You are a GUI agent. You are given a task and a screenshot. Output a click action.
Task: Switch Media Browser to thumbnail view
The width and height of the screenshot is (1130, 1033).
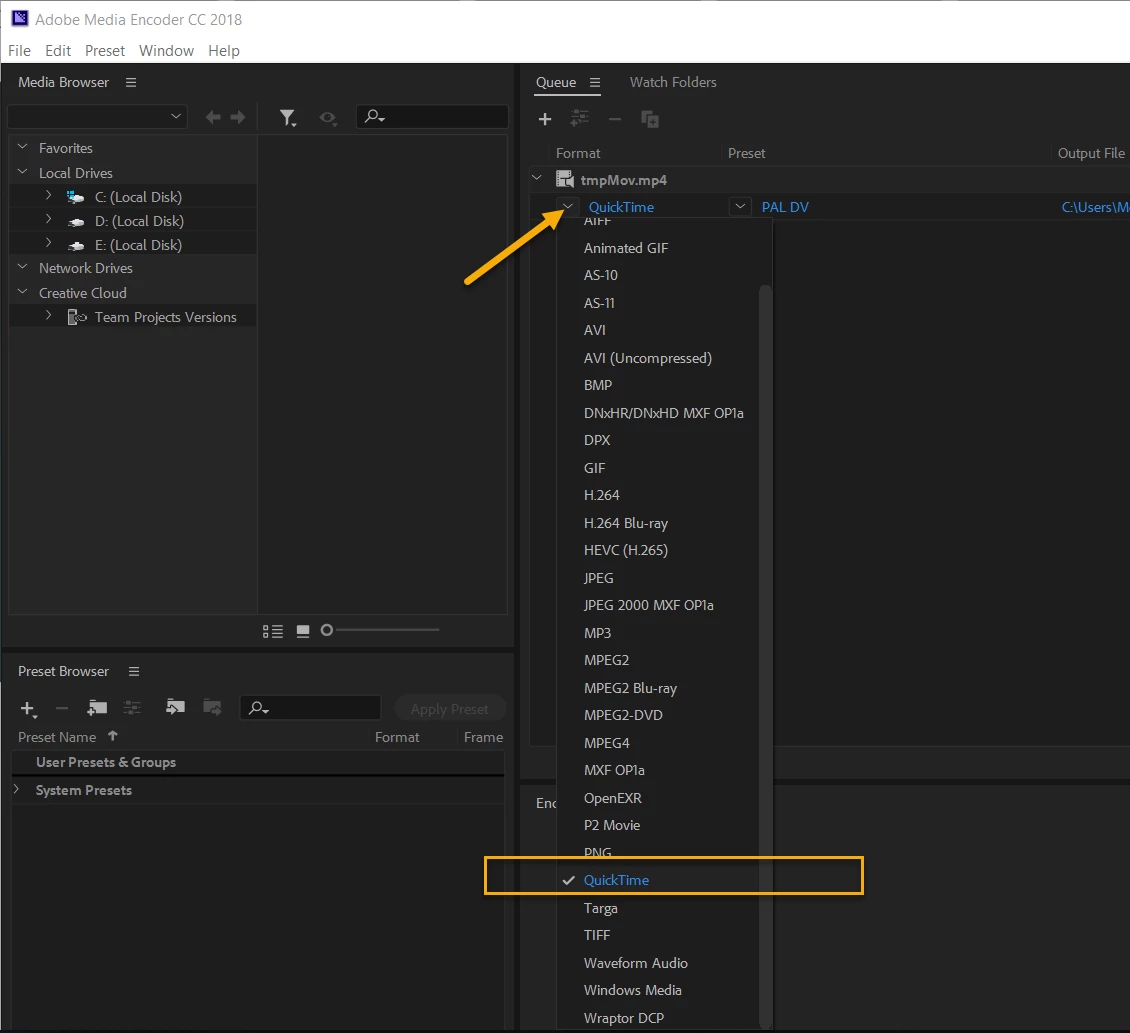point(303,631)
